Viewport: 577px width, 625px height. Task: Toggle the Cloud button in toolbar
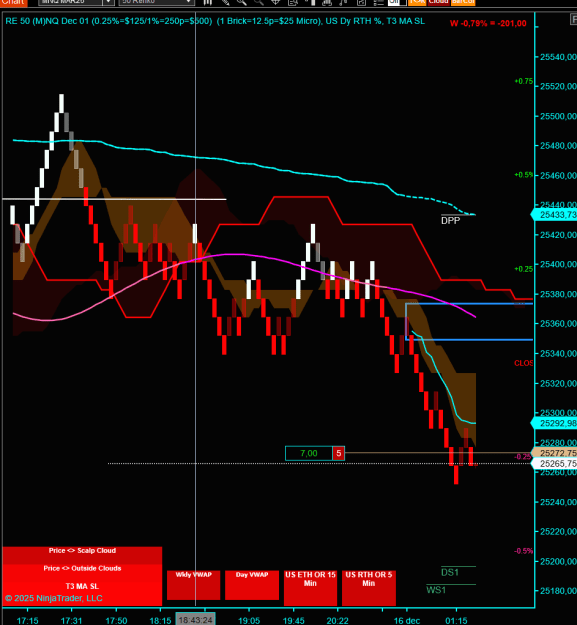[439, 2]
